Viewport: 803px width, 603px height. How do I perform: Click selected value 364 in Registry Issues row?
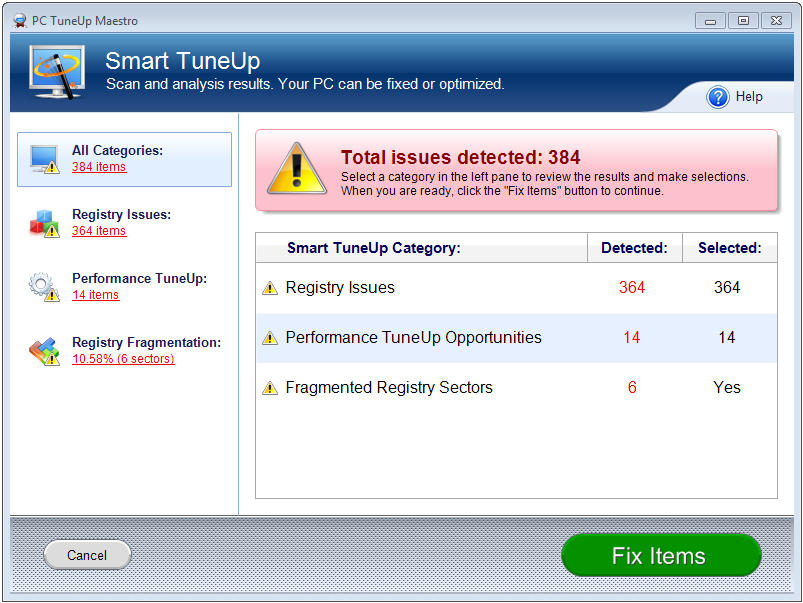727,287
